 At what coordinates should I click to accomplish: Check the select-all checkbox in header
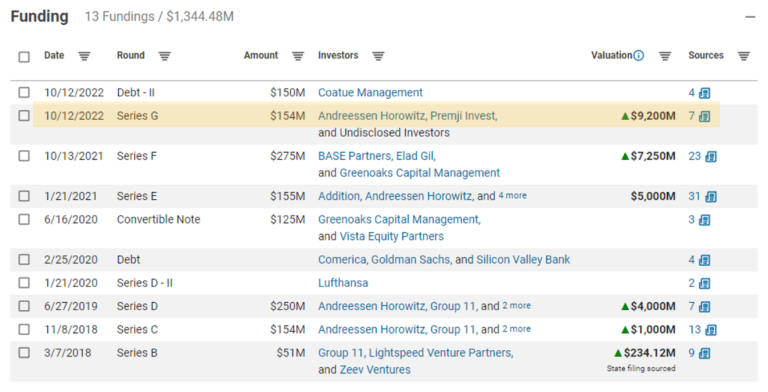click(x=24, y=57)
